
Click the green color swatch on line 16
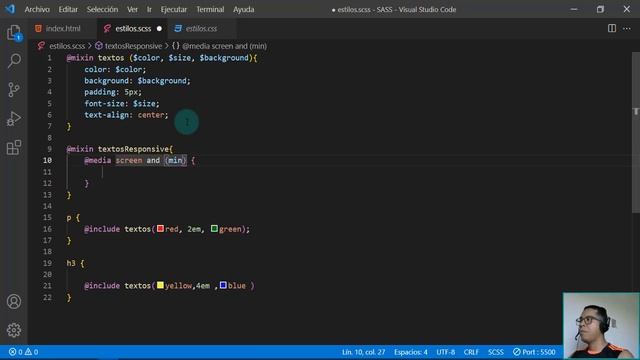coord(214,229)
